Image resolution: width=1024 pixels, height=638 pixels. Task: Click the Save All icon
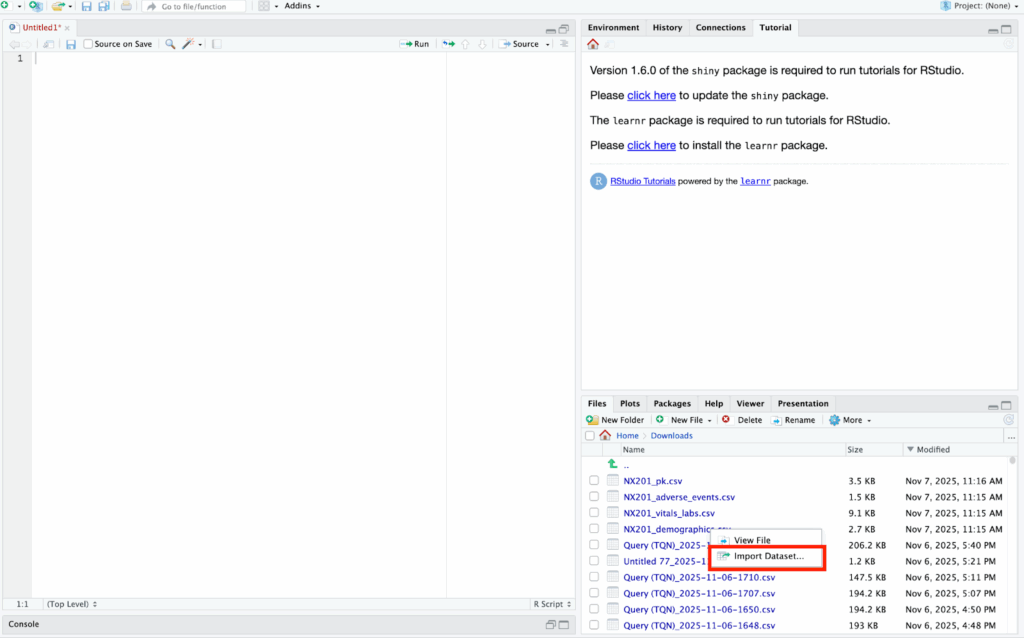[x=103, y=5]
